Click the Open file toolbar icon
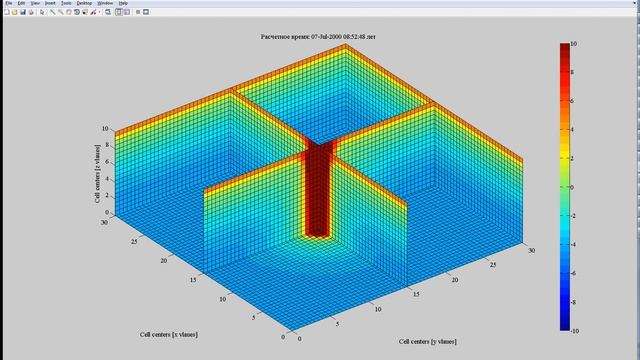This screenshot has width=640, height=360. 15,12
